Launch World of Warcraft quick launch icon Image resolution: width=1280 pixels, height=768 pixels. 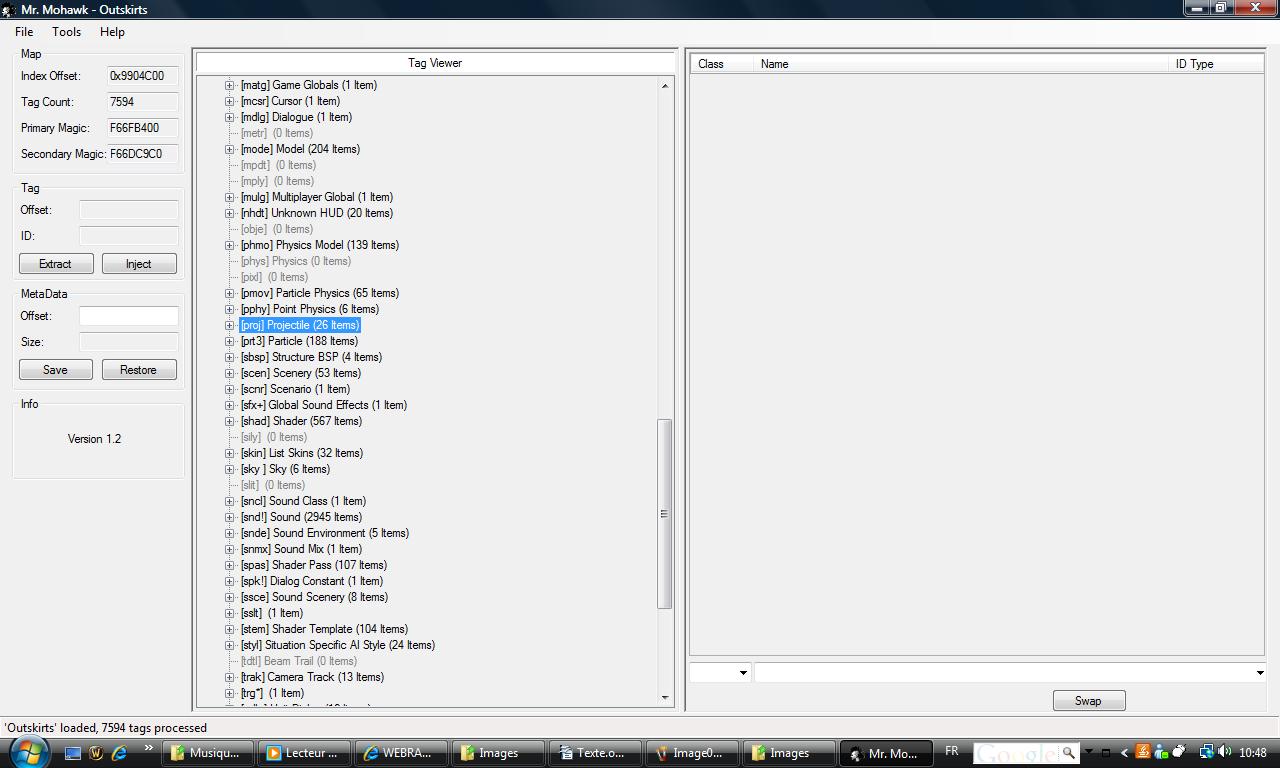(96, 753)
